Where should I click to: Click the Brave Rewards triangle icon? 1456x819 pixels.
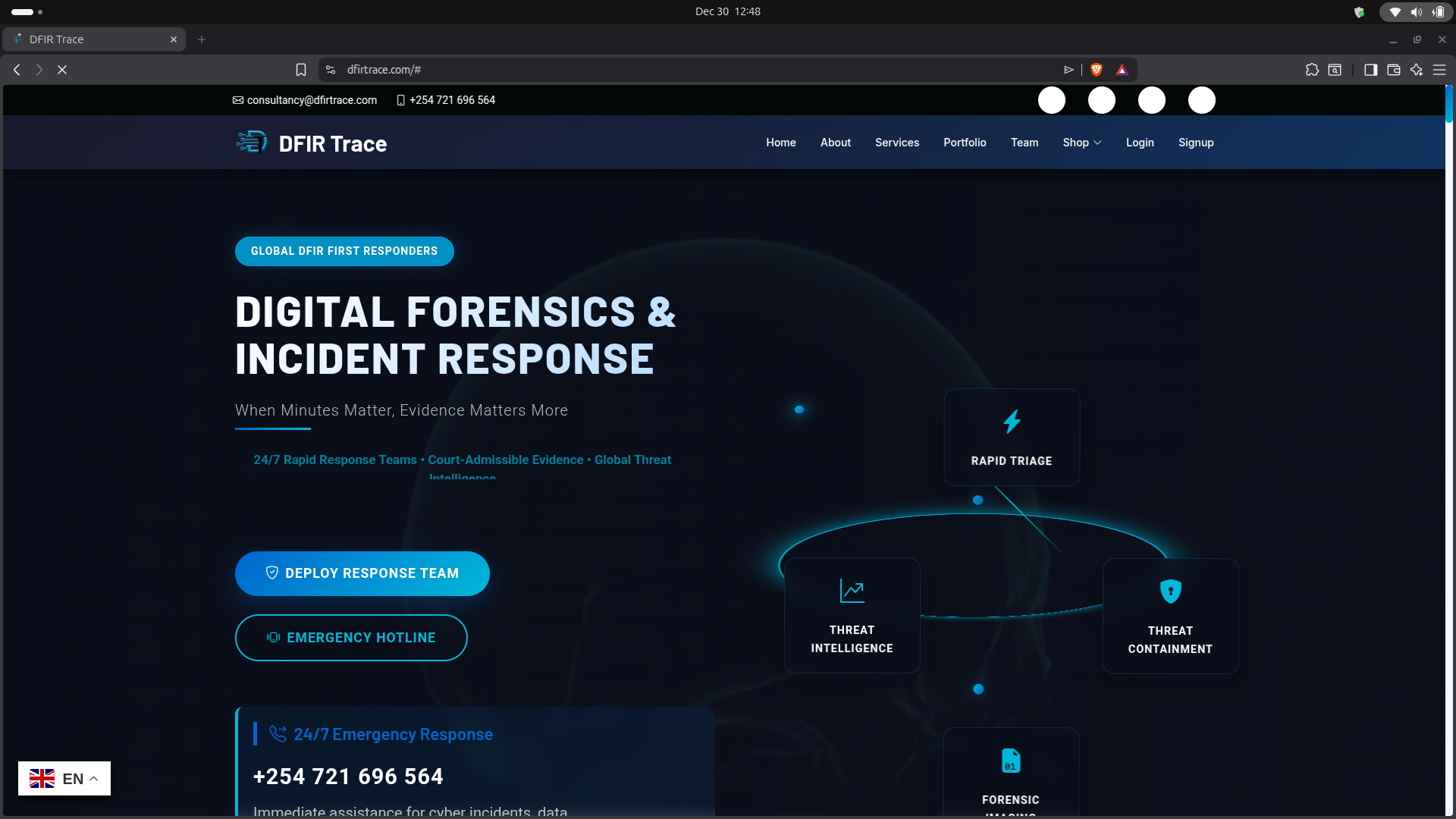pos(1122,69)
